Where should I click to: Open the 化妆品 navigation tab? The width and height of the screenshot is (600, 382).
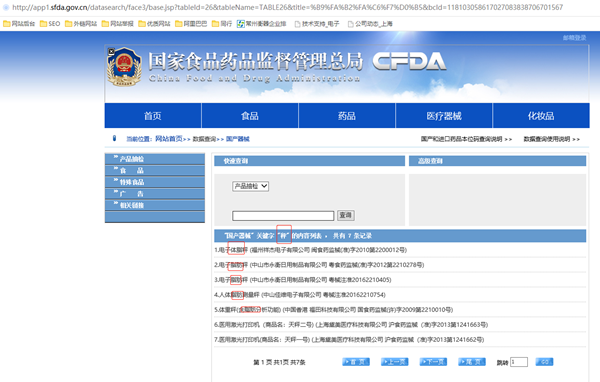541,116
